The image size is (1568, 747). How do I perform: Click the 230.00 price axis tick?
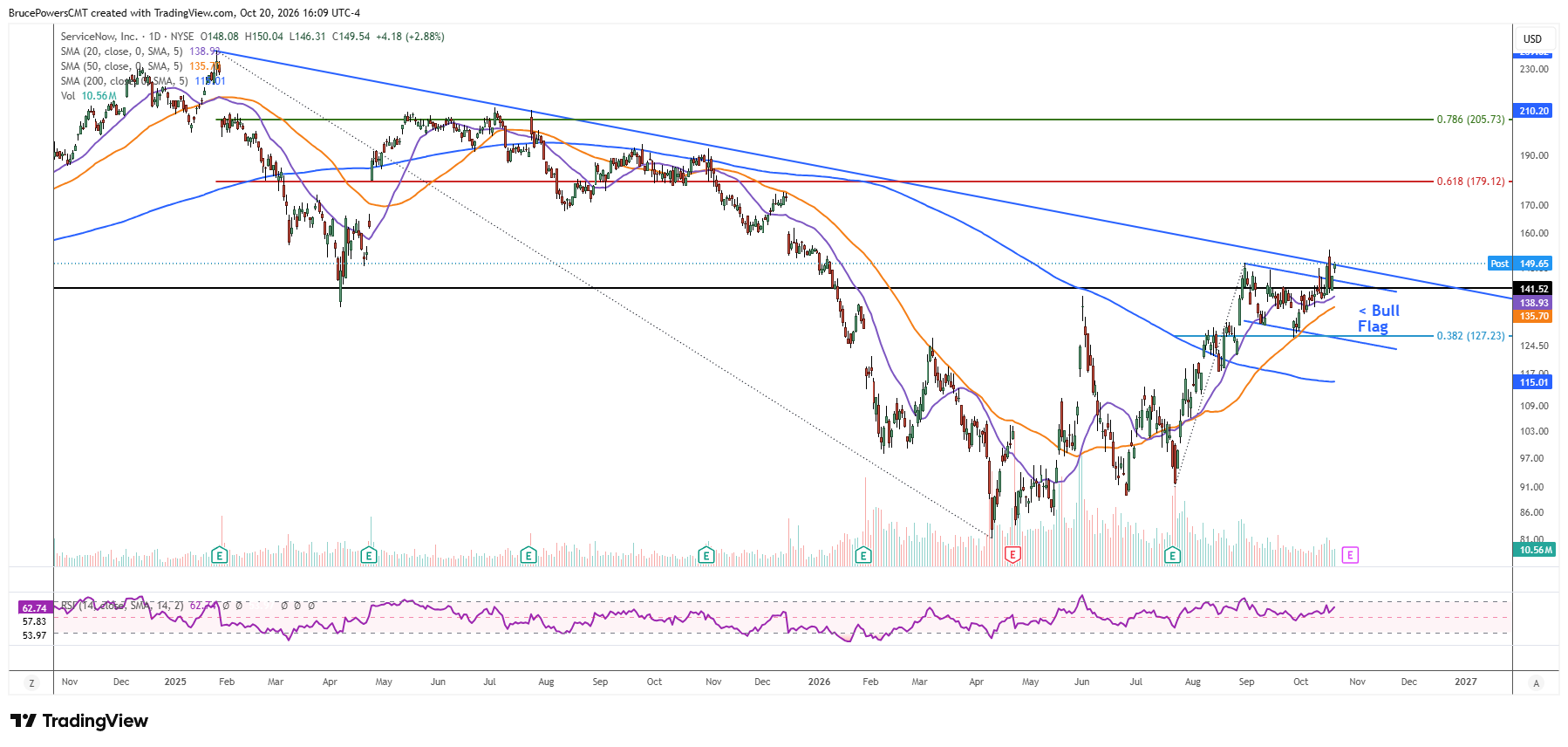click(1534, 69)
